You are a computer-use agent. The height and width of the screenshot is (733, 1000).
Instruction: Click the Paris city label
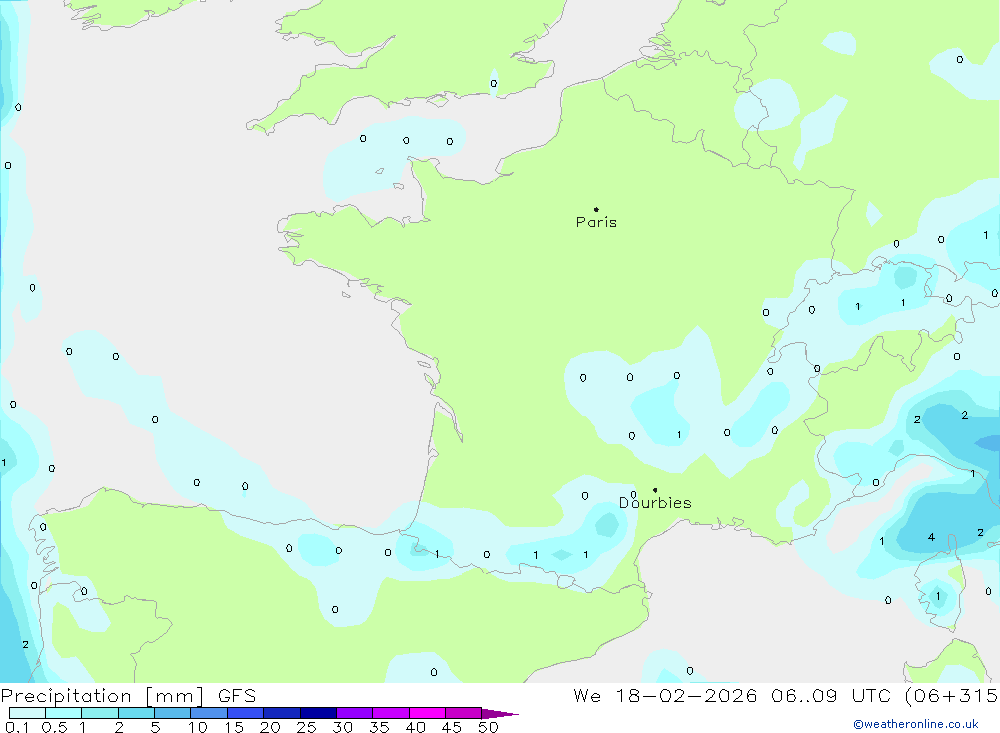coord(596,222)
